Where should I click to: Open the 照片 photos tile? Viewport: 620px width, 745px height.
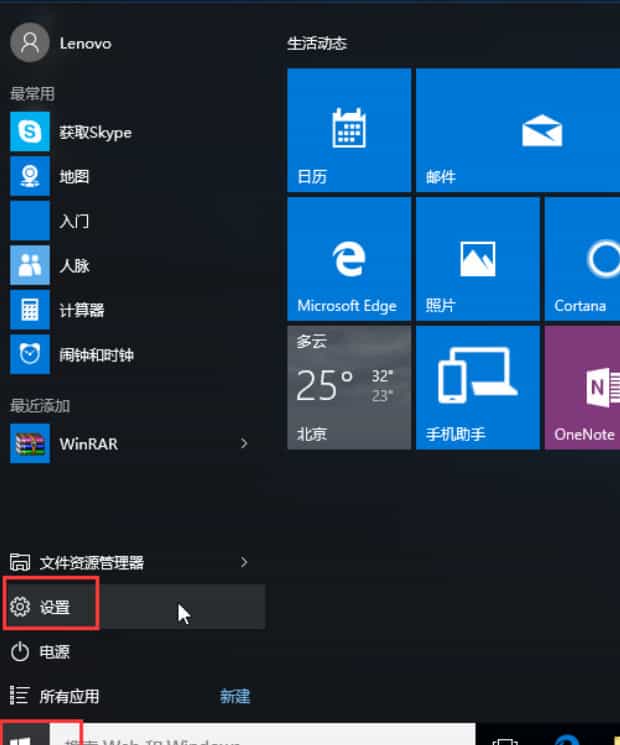(477, 259)
